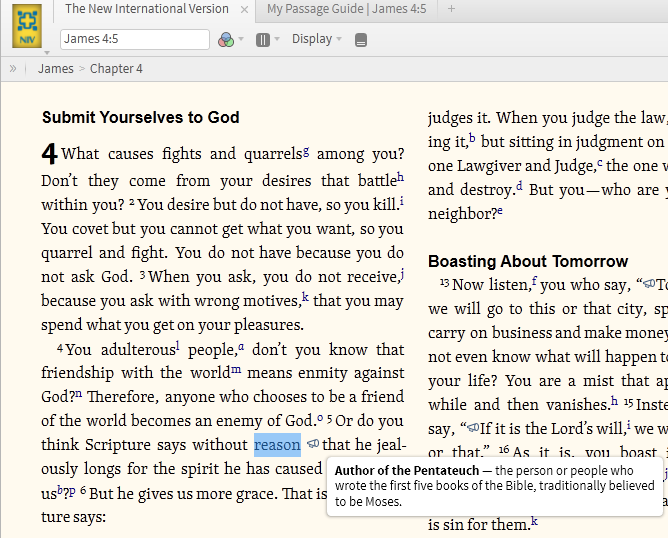Click the large chapter number 4
The width and height of the screenshot is (668, 538).
point(49,153)
